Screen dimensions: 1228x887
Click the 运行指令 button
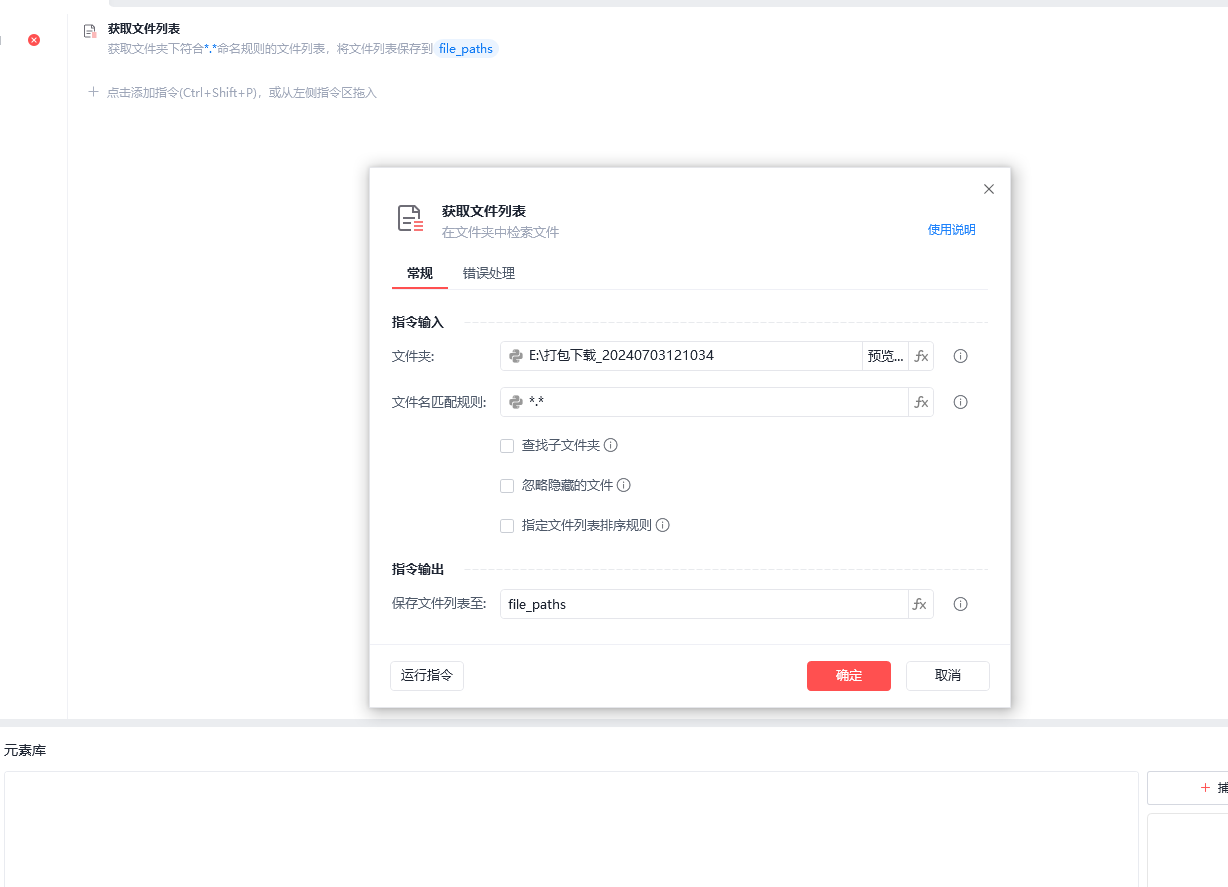pos(427,675)
